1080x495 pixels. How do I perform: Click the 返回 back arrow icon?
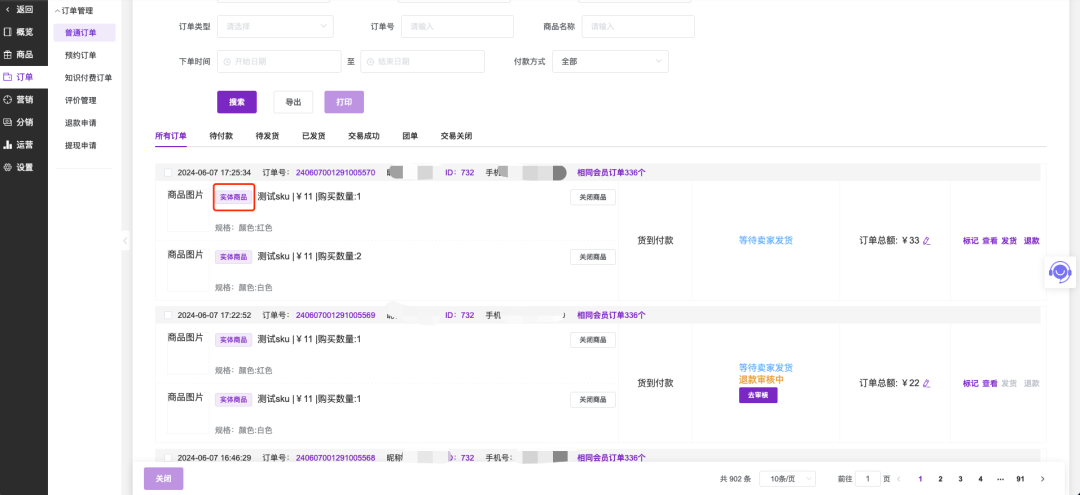(8, 10)
